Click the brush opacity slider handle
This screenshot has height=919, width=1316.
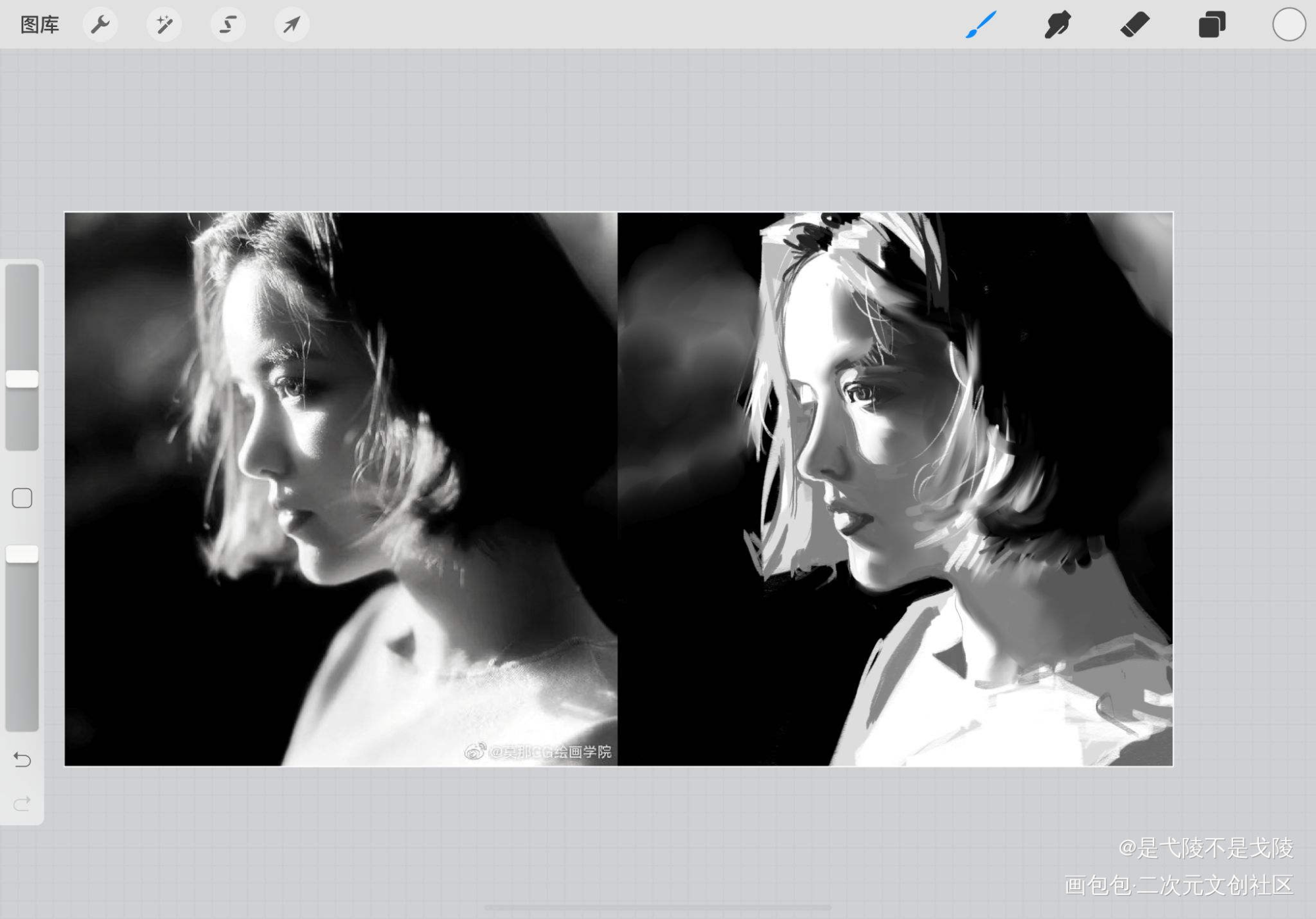pos(22,554)
